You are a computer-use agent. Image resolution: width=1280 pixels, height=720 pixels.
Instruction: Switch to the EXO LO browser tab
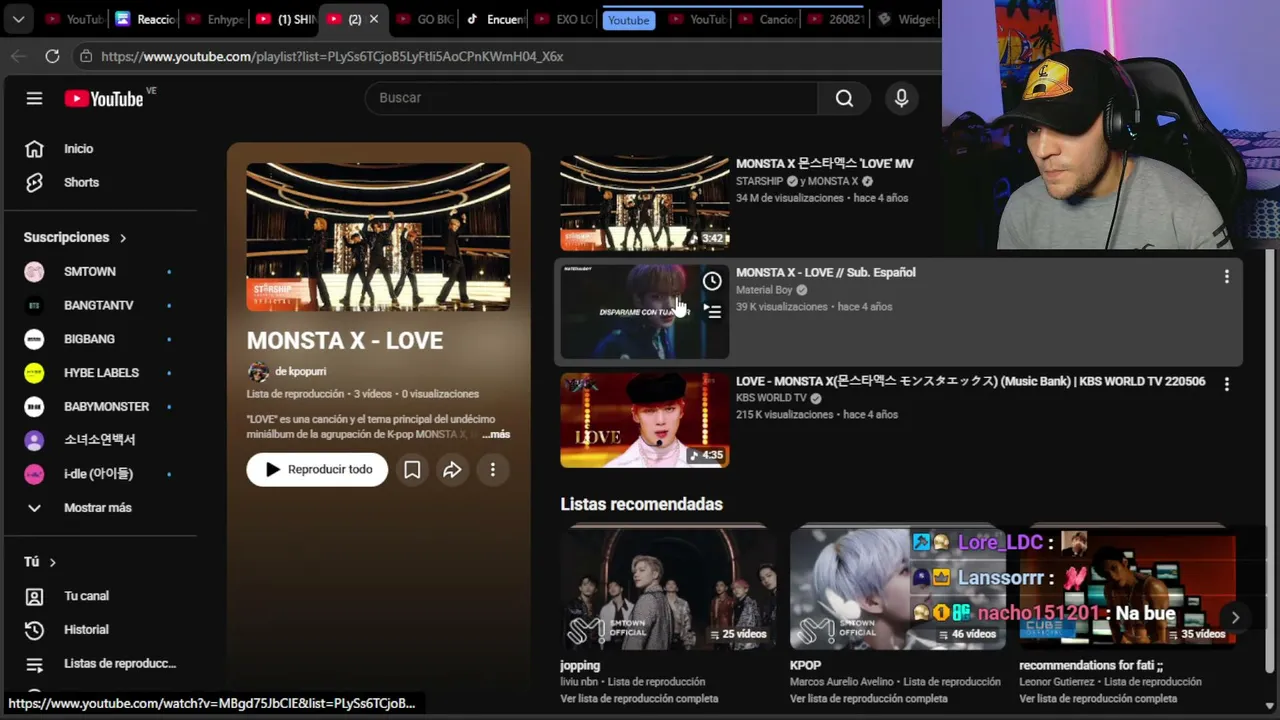pyautogui.click(x=565, y=19)
